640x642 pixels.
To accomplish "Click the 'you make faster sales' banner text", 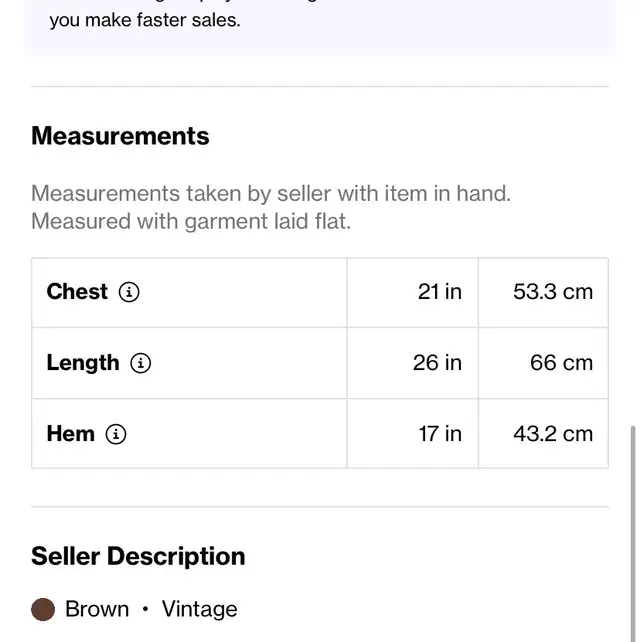I will click(145, 20).
